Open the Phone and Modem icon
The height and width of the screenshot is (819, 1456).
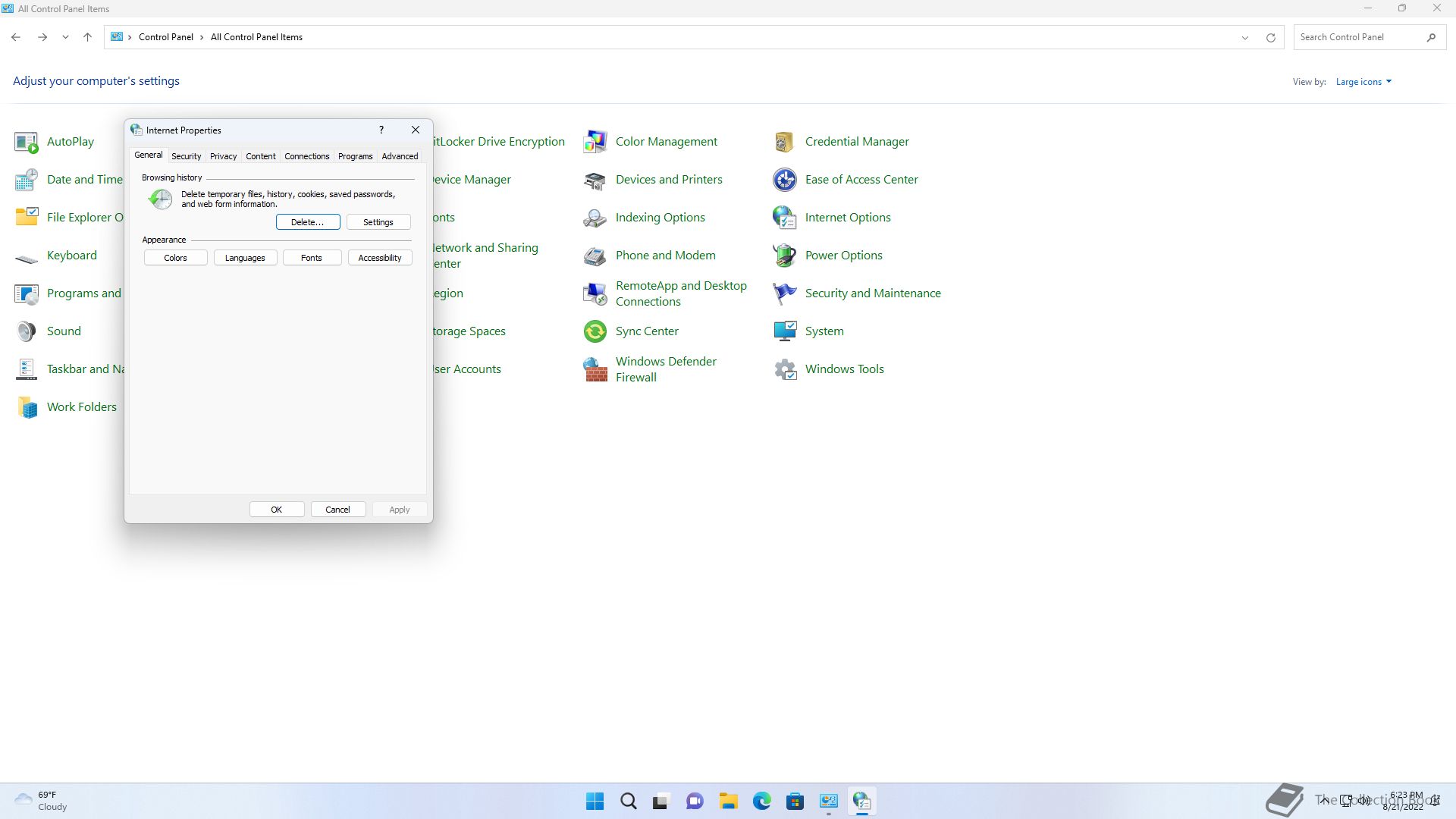(595, 256)
